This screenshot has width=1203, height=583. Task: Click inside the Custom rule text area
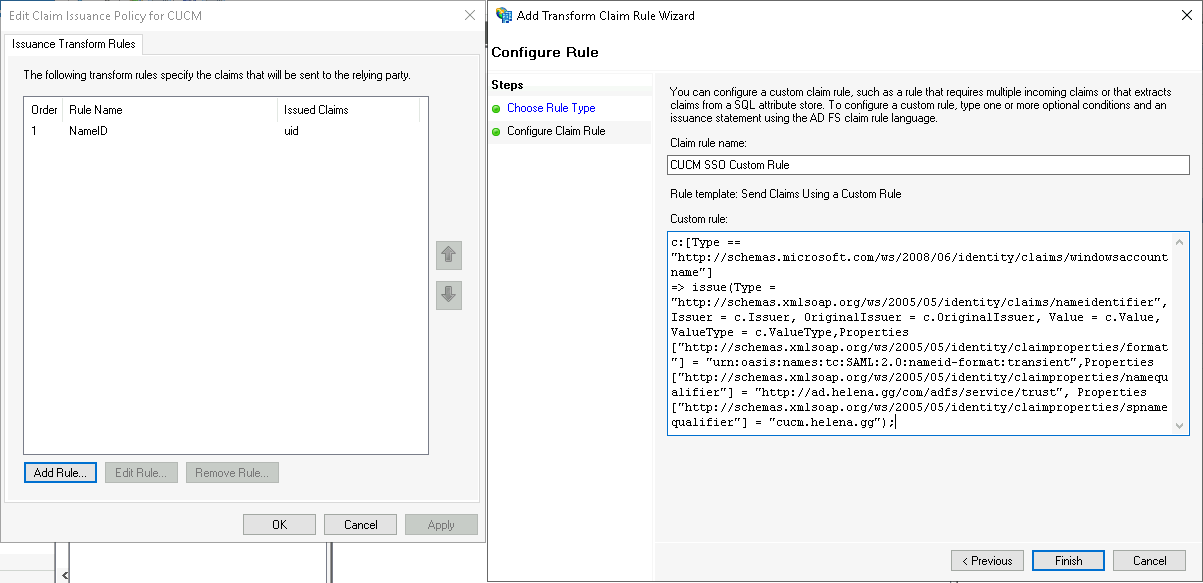pyautogui.click(x=918, y=330)
